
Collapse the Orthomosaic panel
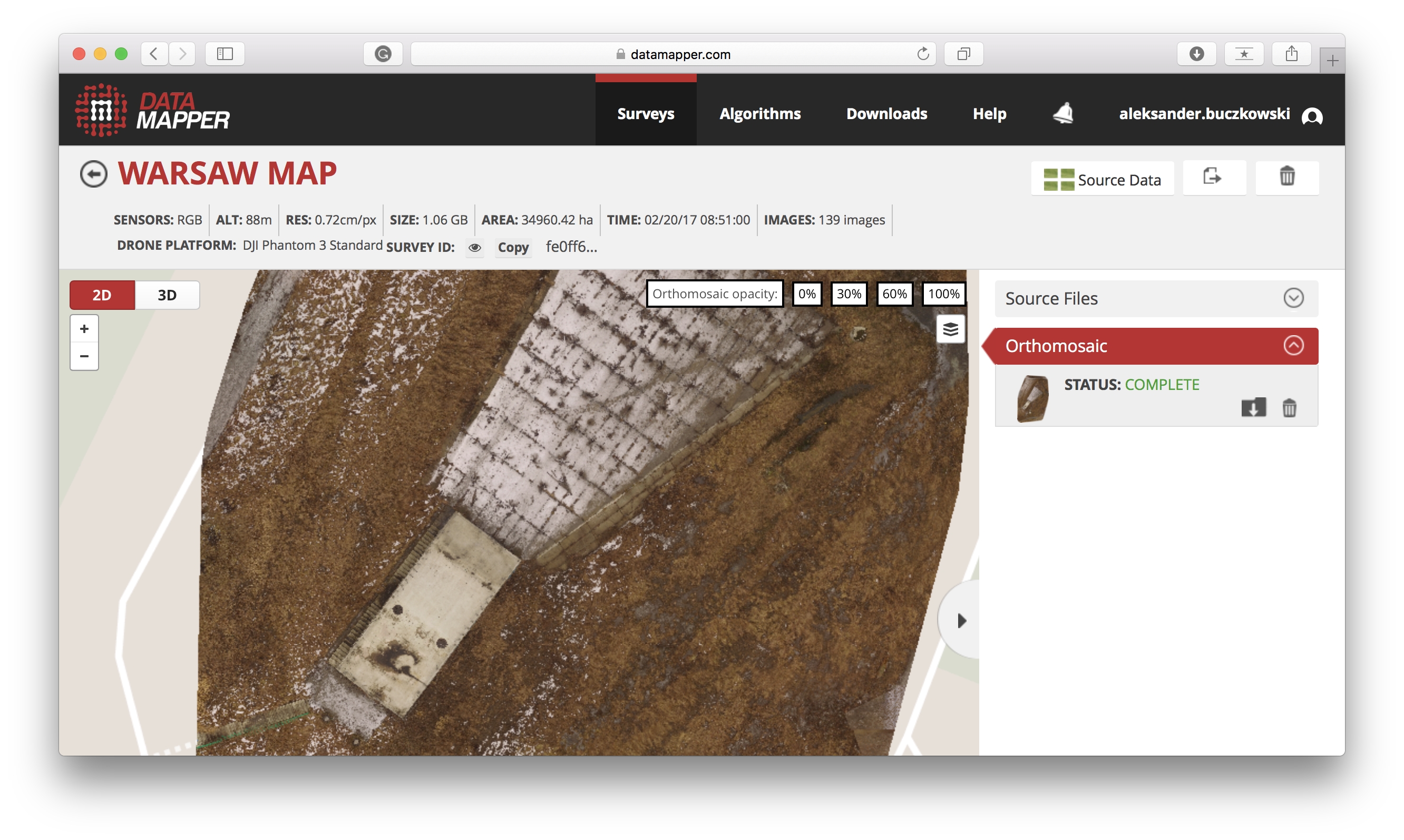coord(1293,345)
